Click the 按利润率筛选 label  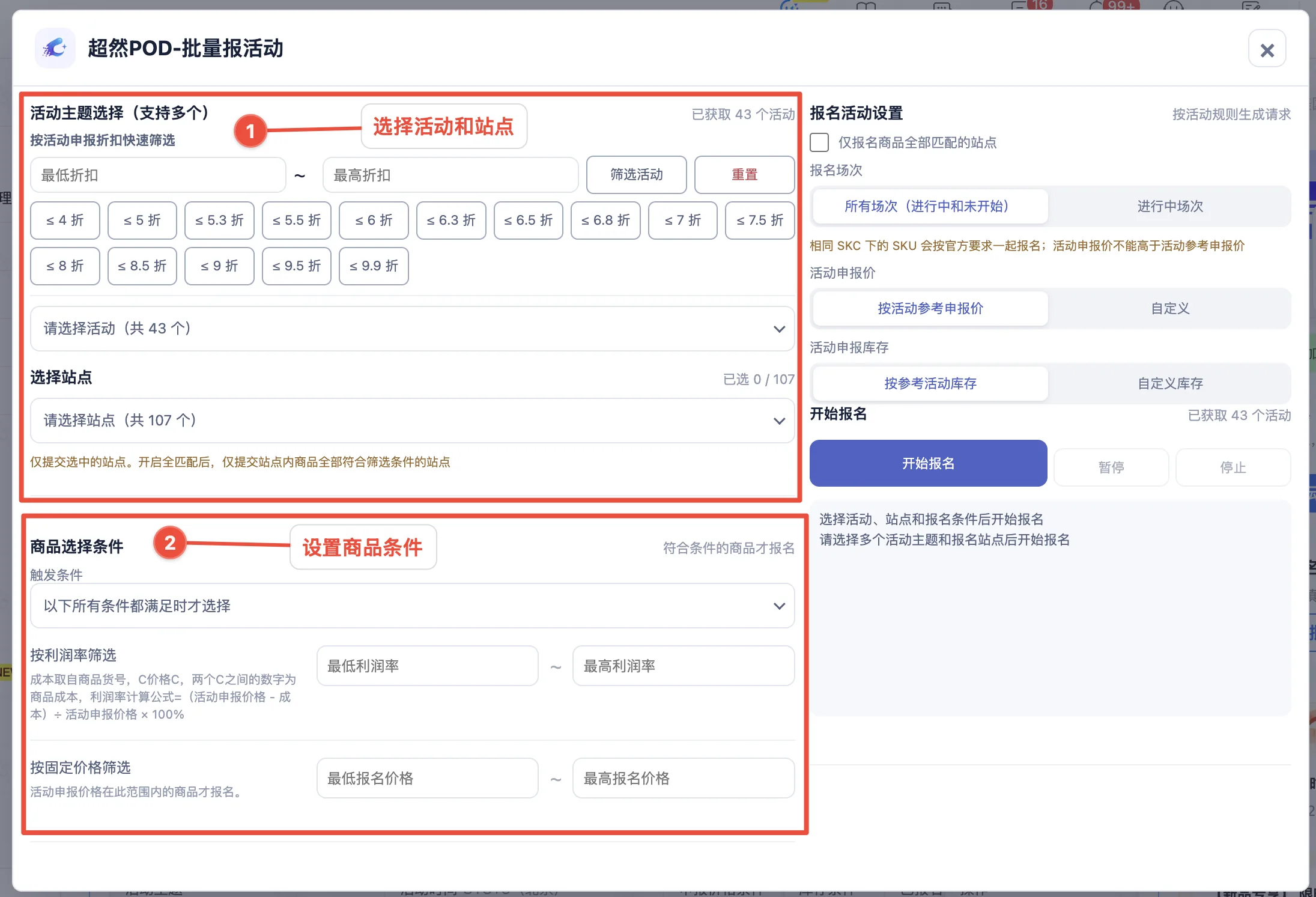click(x=73, y=655)
